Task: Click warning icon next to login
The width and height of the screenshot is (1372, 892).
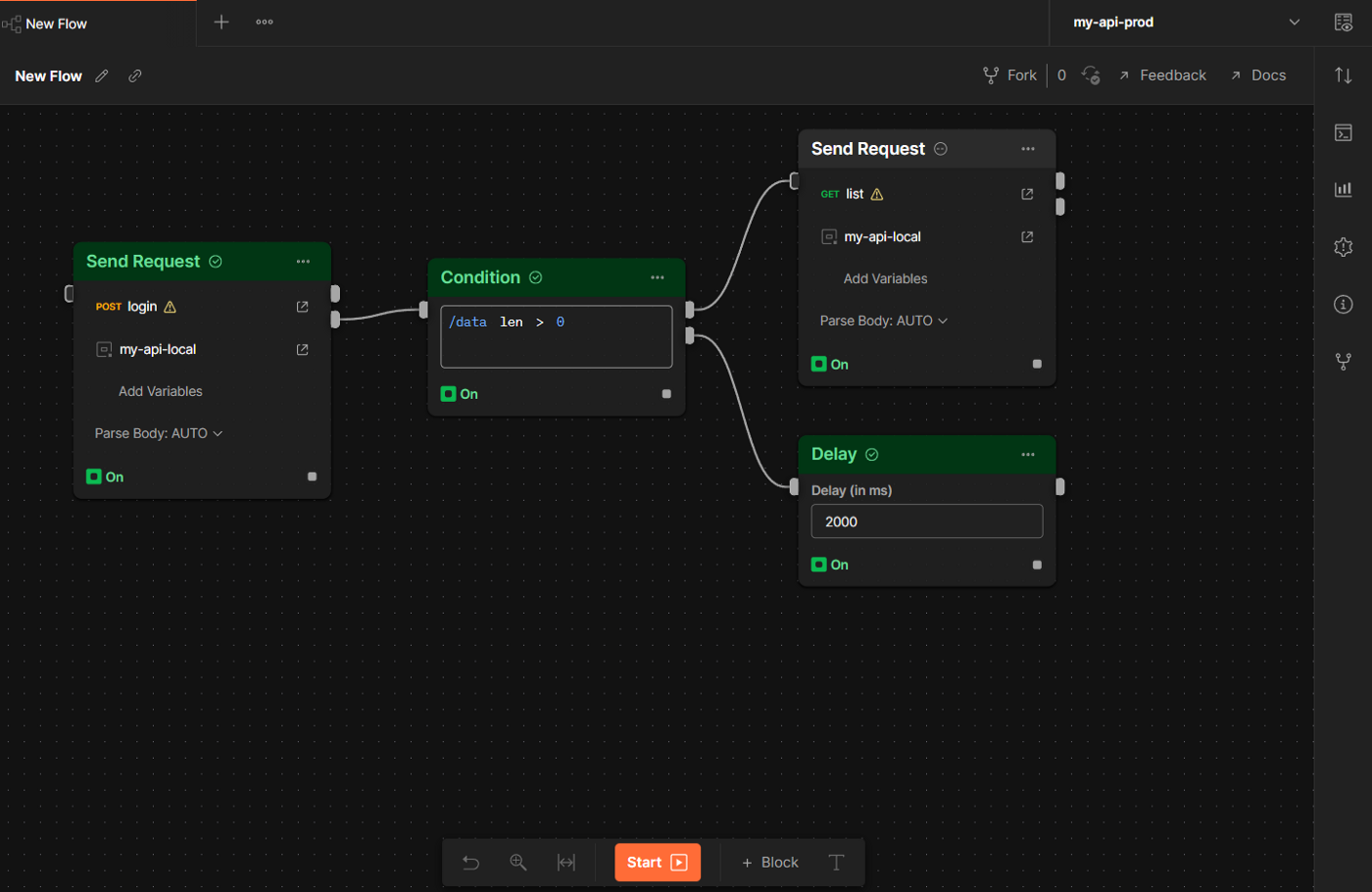Action: click(171, 307)
